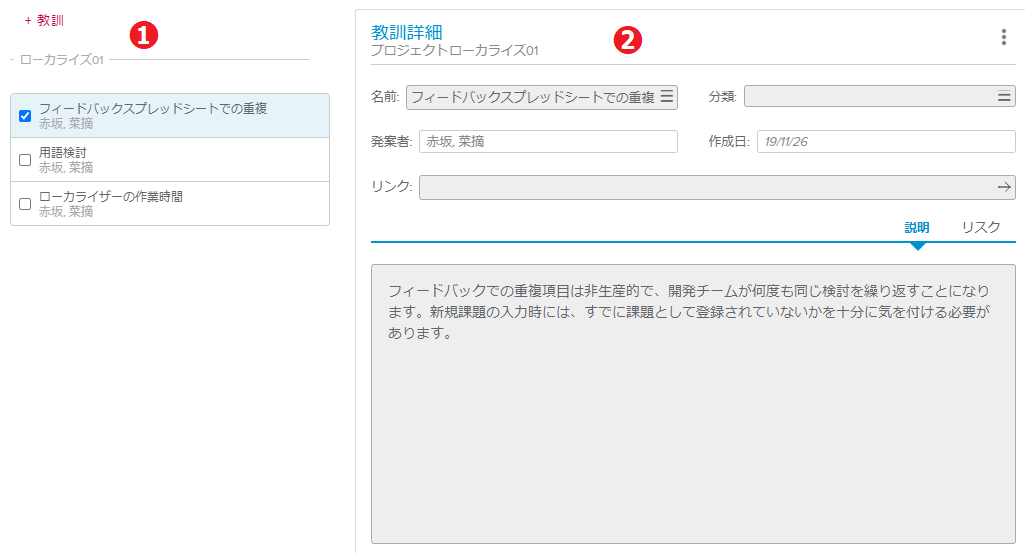Click the list icon in the 名前 field
Image resolution: width=1025 pixels, height=553 pixels.
(x=667, y=97)
